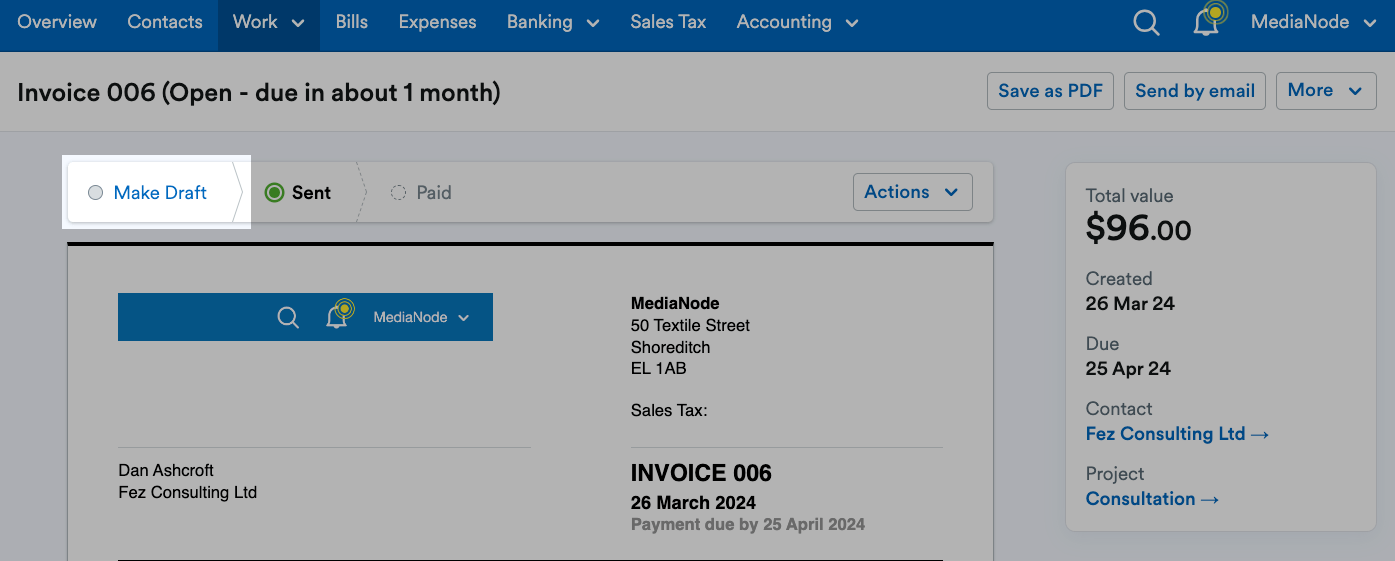Open Fez Consulting Ltd contact link
1395x561 pixels.
1177,434
